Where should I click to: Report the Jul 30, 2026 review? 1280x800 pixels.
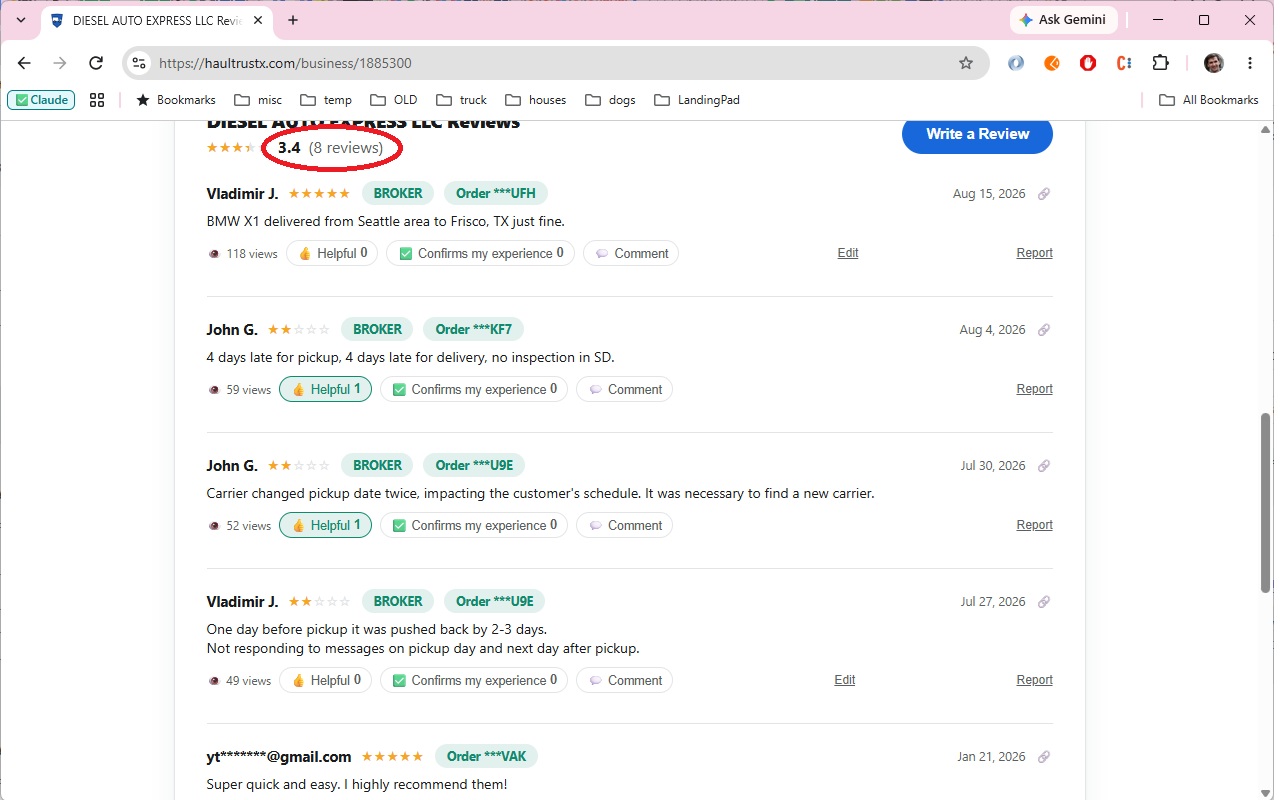click(x=1034, y=525)
